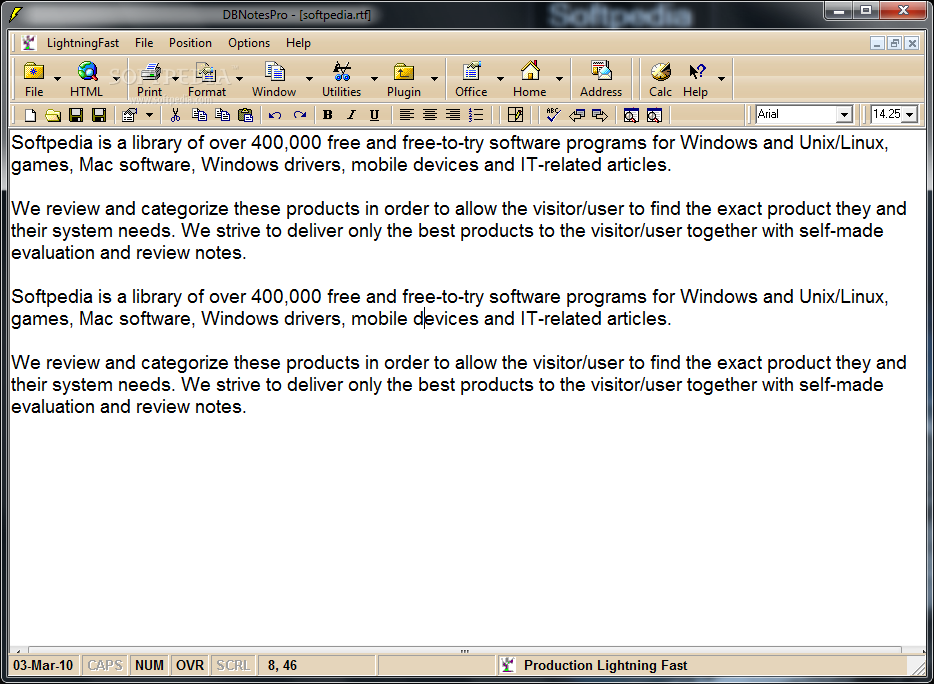The width and height of the screenshot is (934, 684).
Task: Click the 03-Mar-10 date in the status bar
Action: click(x=43, y=666)
